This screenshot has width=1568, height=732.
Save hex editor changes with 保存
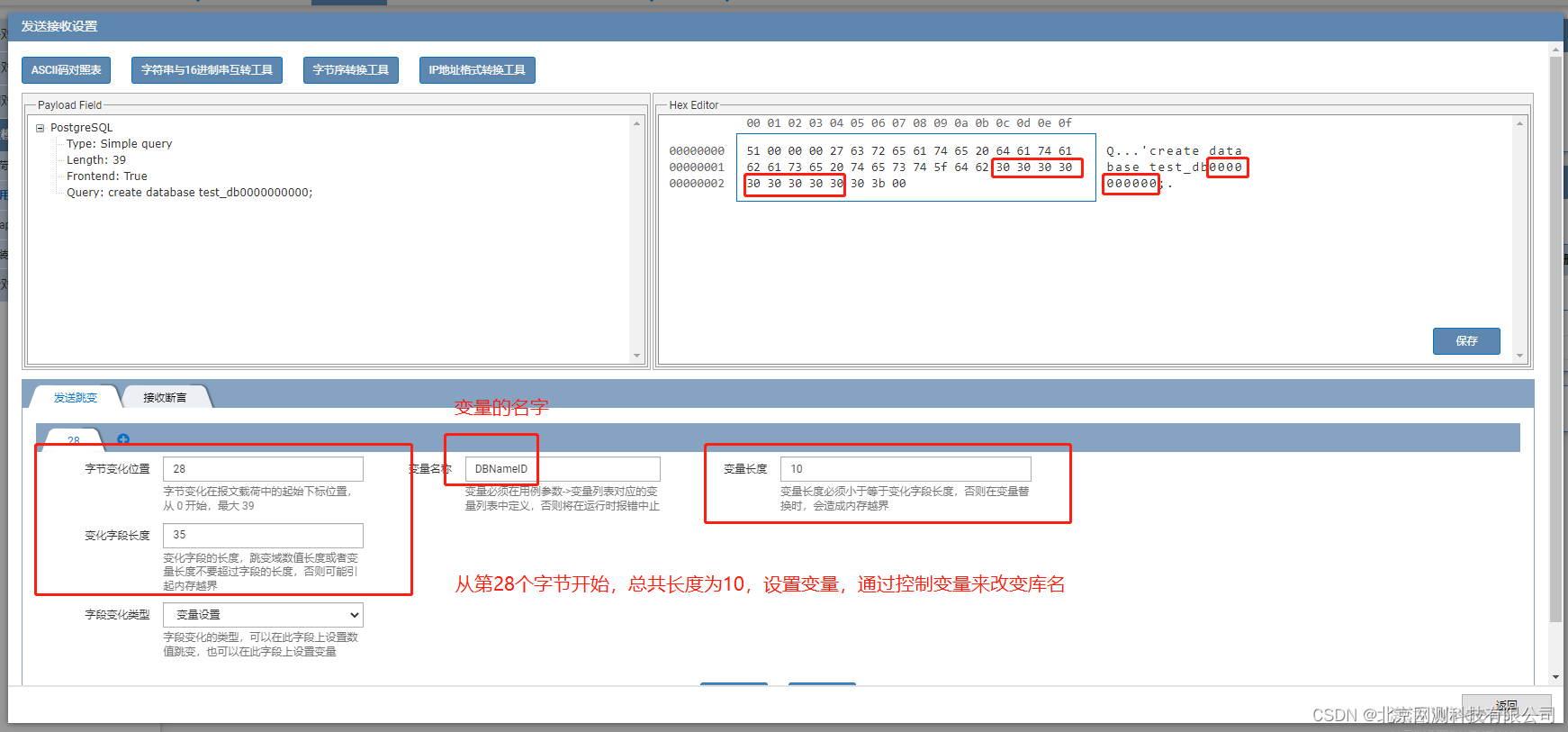pyautogui.click(x=1466, y=341)
